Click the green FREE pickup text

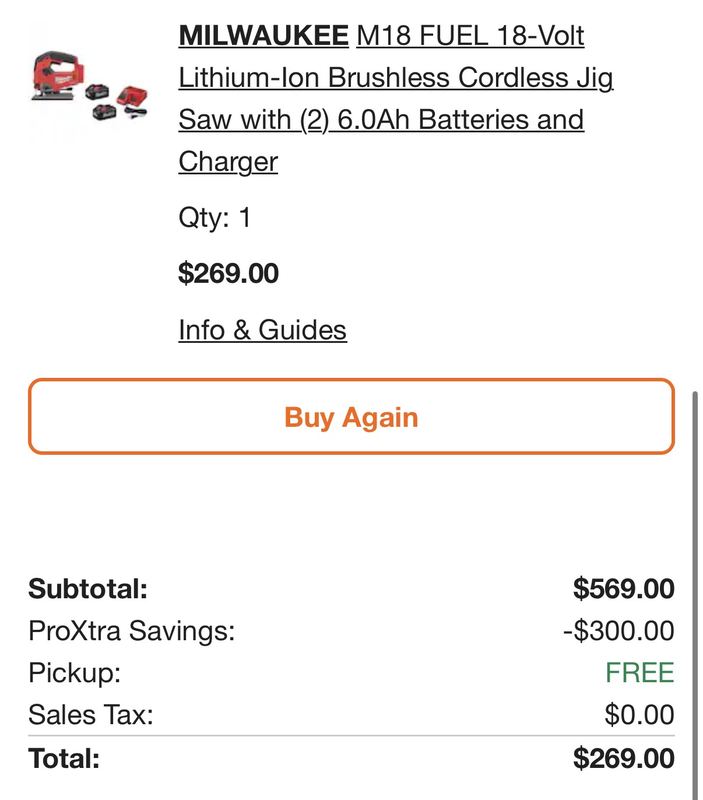[x=640, y=672]
